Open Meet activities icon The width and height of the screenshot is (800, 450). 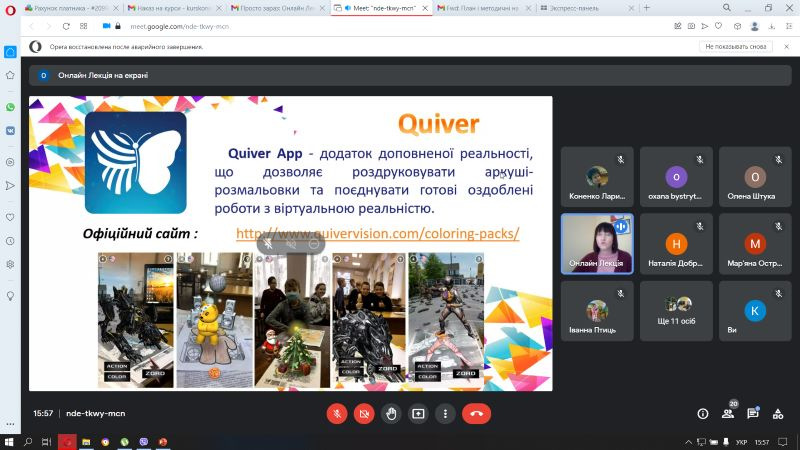click(x=778, y=414)
